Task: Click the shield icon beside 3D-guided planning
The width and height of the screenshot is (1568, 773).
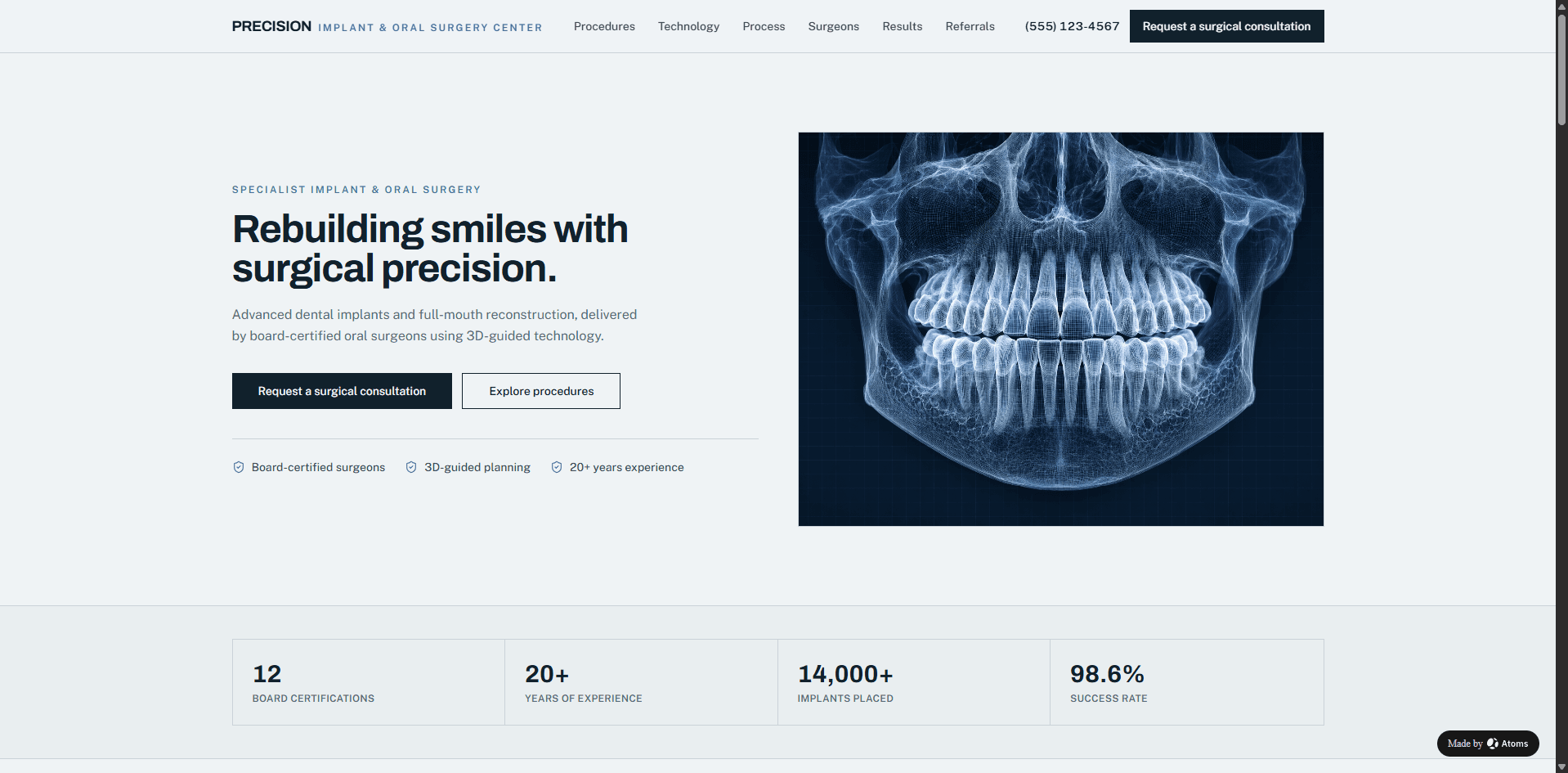Action: pos(411,467)
